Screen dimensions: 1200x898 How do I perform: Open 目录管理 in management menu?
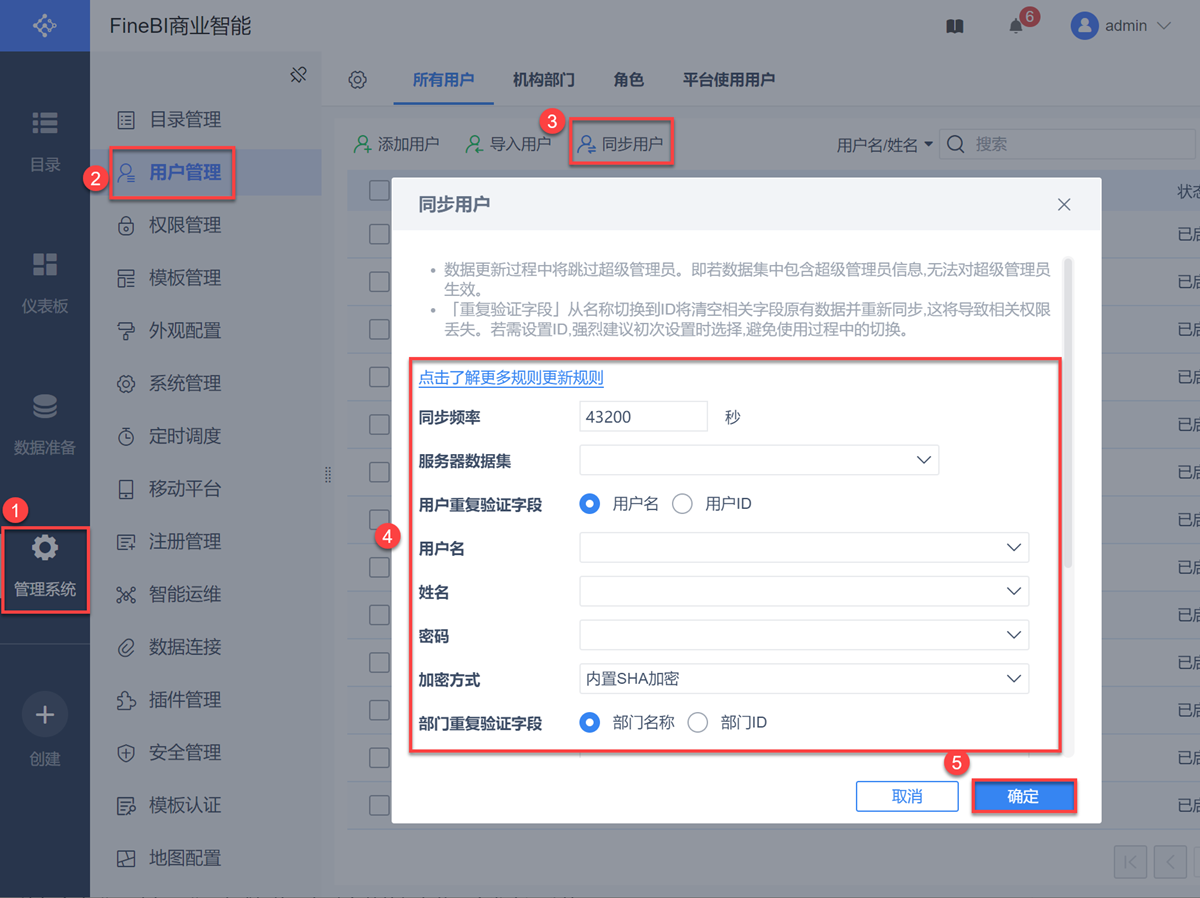205,120
